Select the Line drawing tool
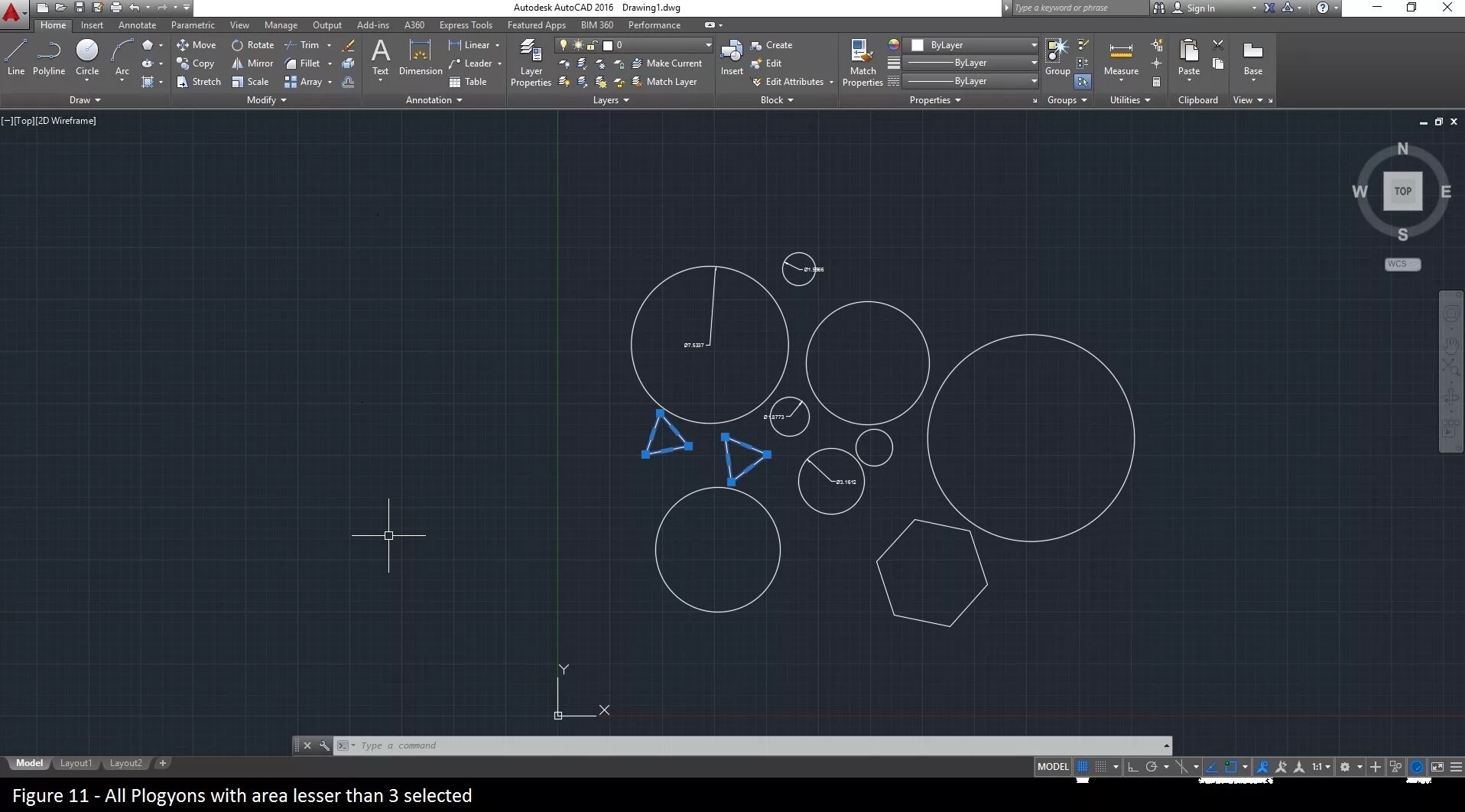The image size is (1465, 812). [x=16, y=58]
